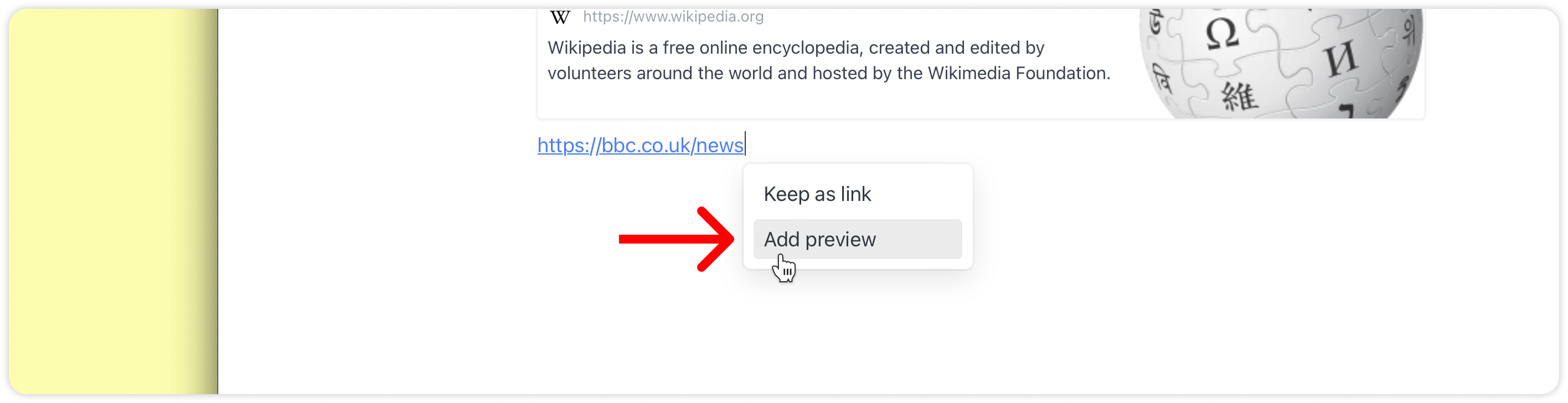Screen dimensions: 1568x403
Task: Click the "И" puzzle piece on globe
Action: [1341, 59]
